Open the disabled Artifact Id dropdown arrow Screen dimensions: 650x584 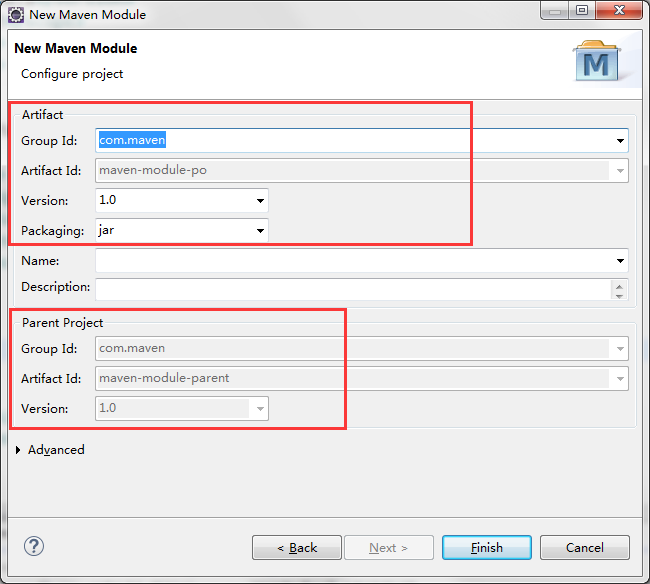coord(620,170)
